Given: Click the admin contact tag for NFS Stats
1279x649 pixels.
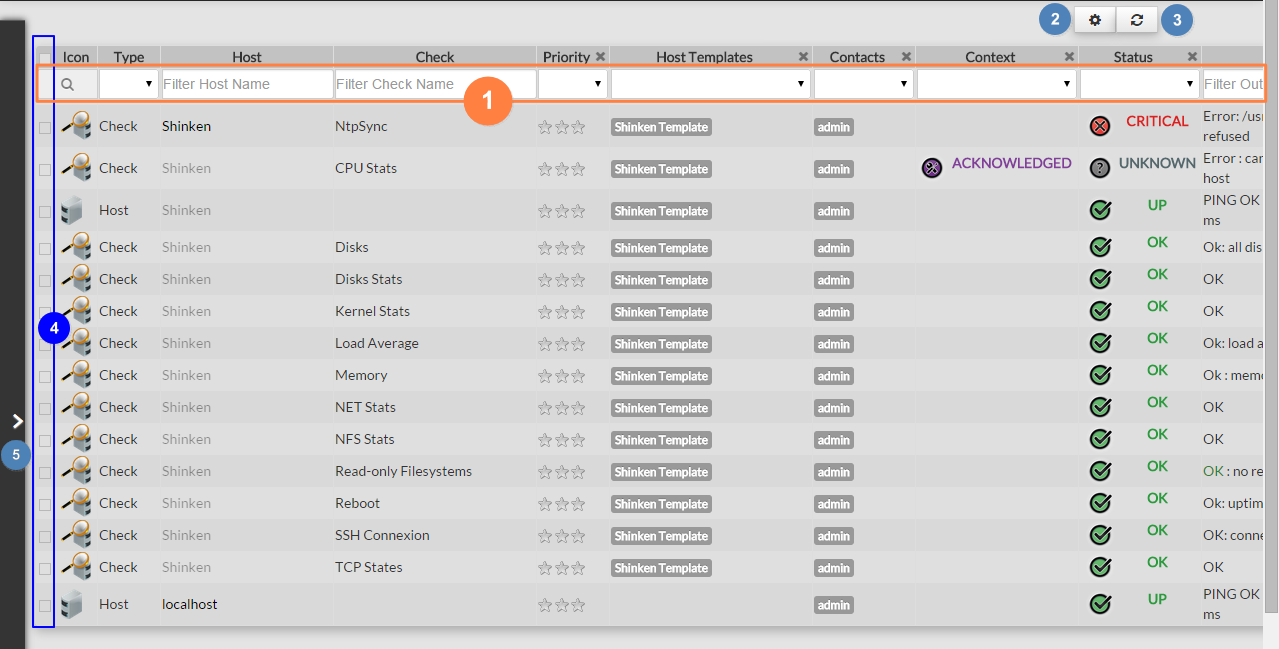Looking at the screenshot, I should (834, 440).
